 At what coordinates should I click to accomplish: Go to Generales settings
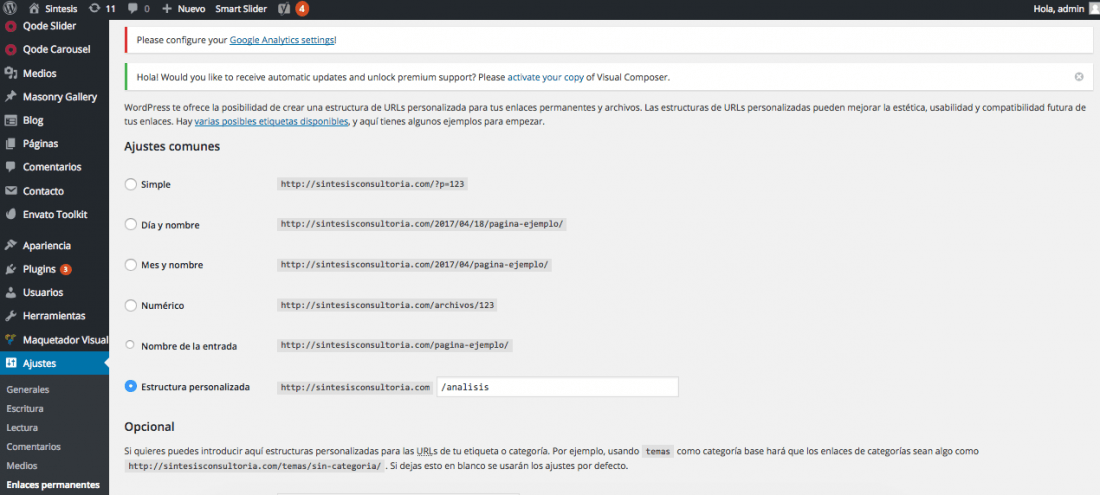(x=27, y=389)
